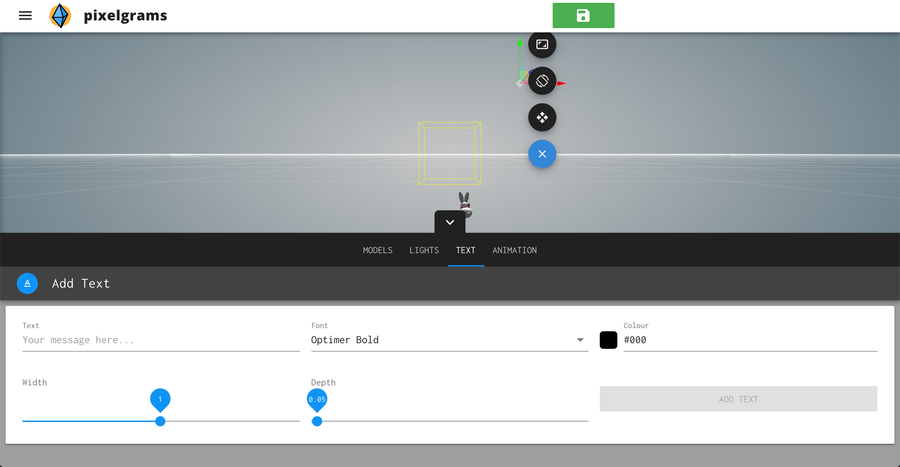The image size is (900, 467).
Task: Select the rotate tool button
Action: [x=542, y=81]
